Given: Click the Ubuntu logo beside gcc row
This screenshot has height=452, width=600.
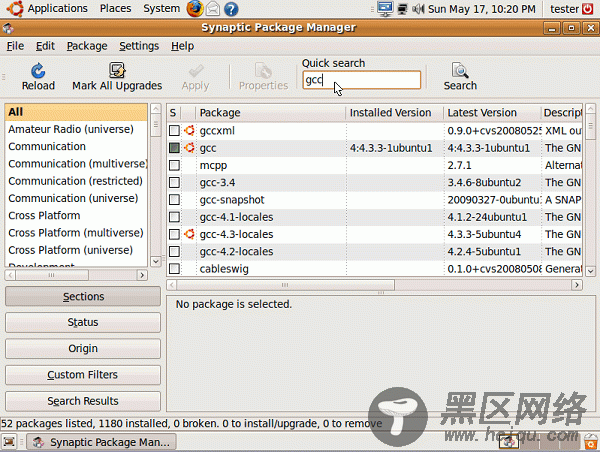Looking at the screenshot, I should pos(189,148).
